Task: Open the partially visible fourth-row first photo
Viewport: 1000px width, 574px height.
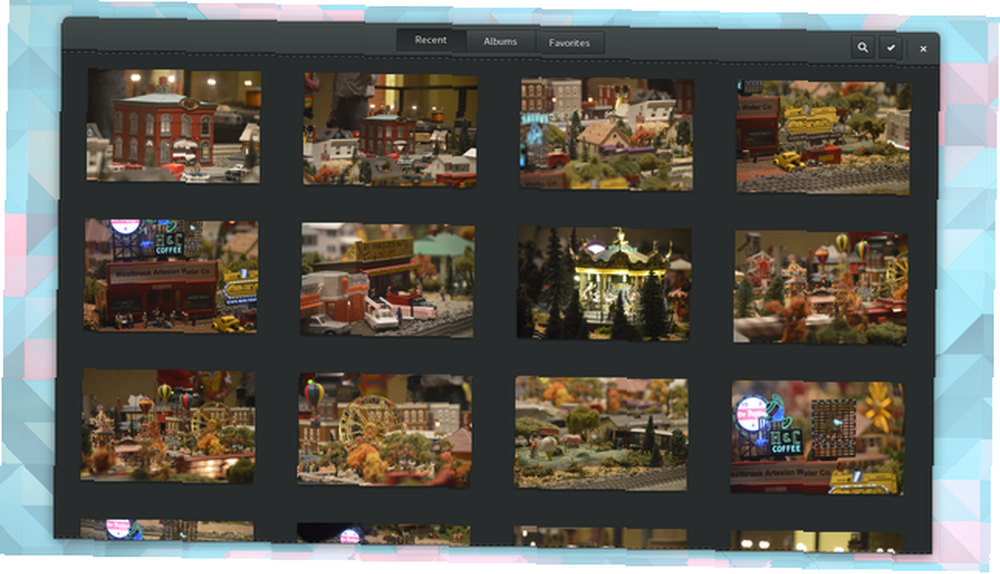Action: (x=167, y=529)
